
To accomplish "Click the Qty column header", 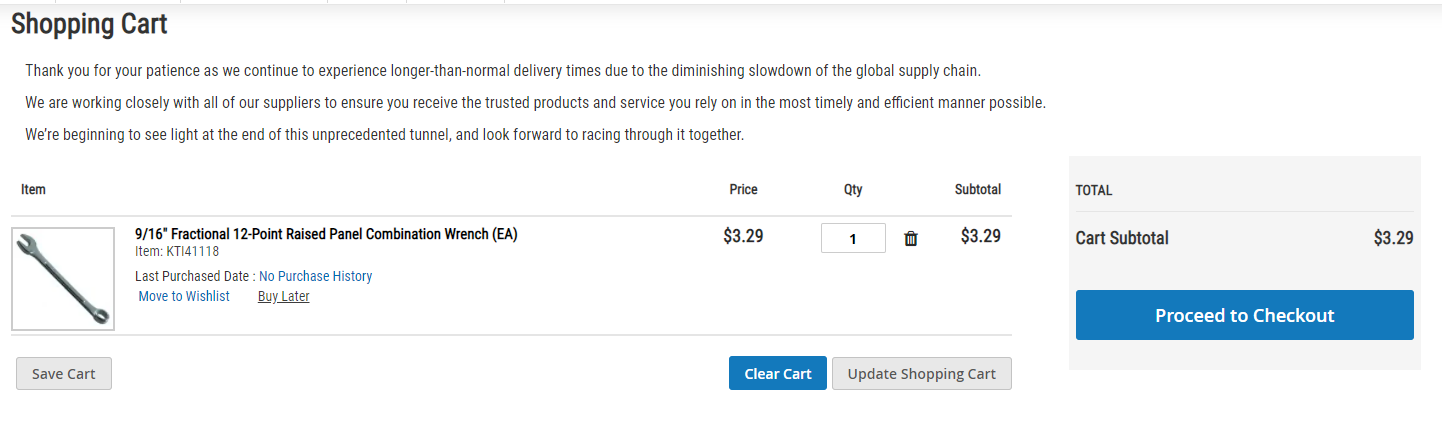I will tap(852, 189).
